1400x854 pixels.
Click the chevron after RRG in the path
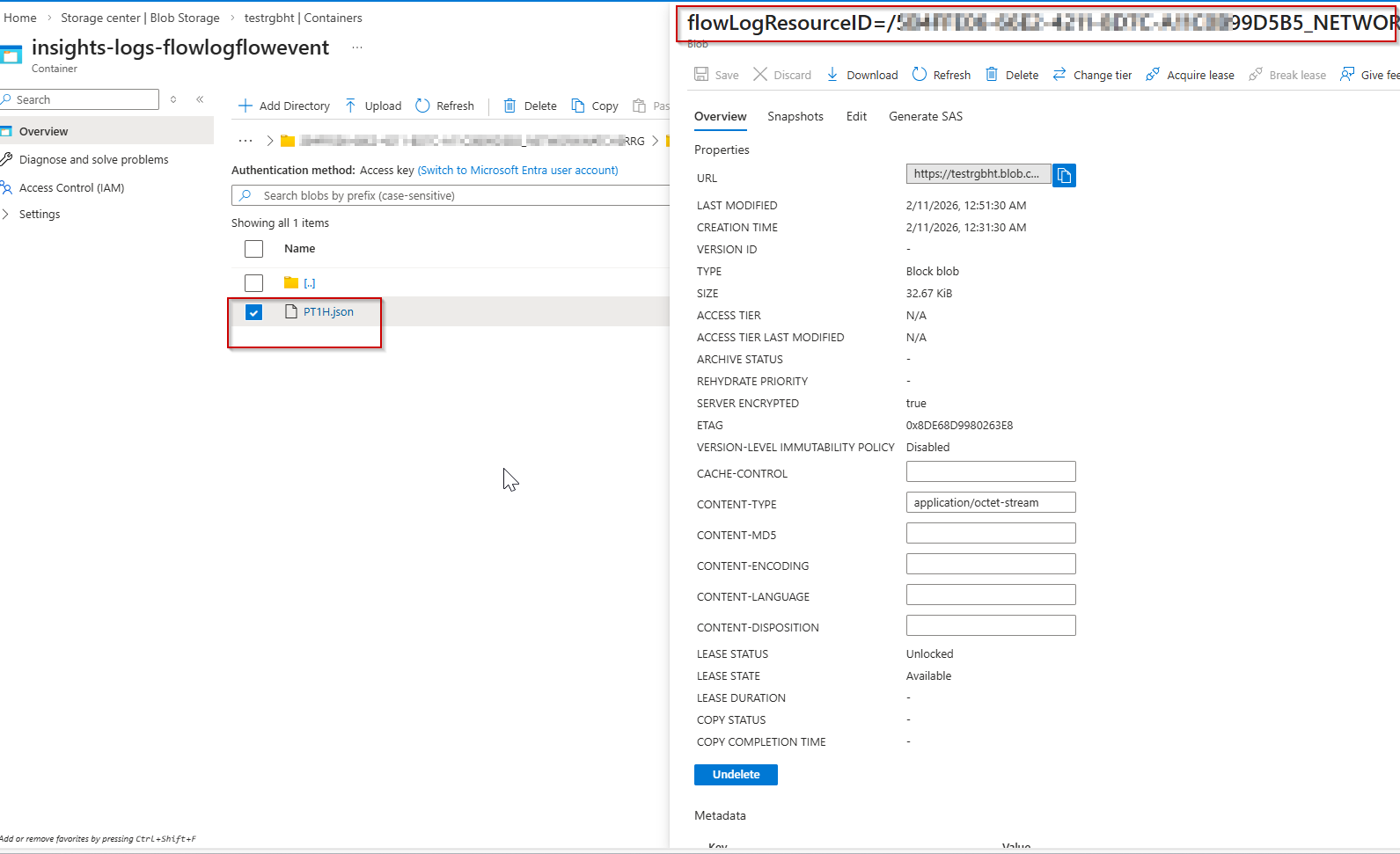[x=656, y=141]
